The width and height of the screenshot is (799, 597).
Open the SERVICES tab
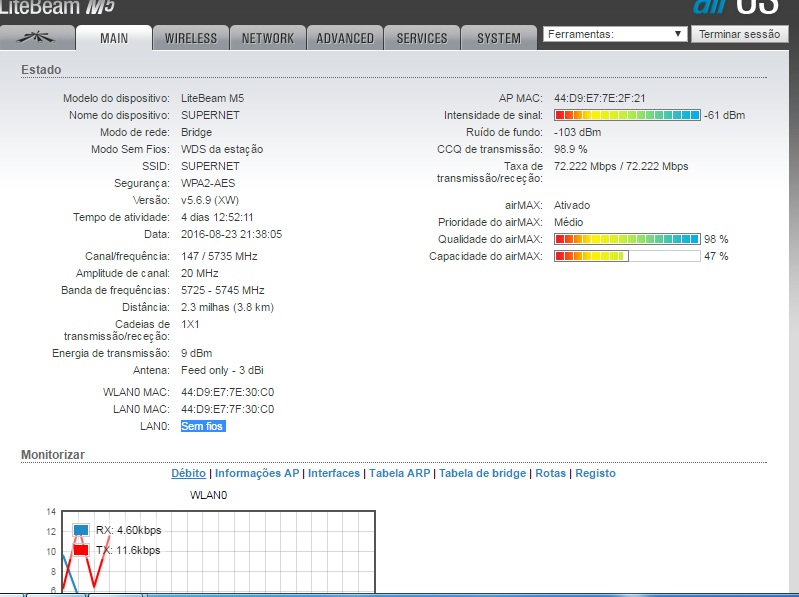click(421, 38)
